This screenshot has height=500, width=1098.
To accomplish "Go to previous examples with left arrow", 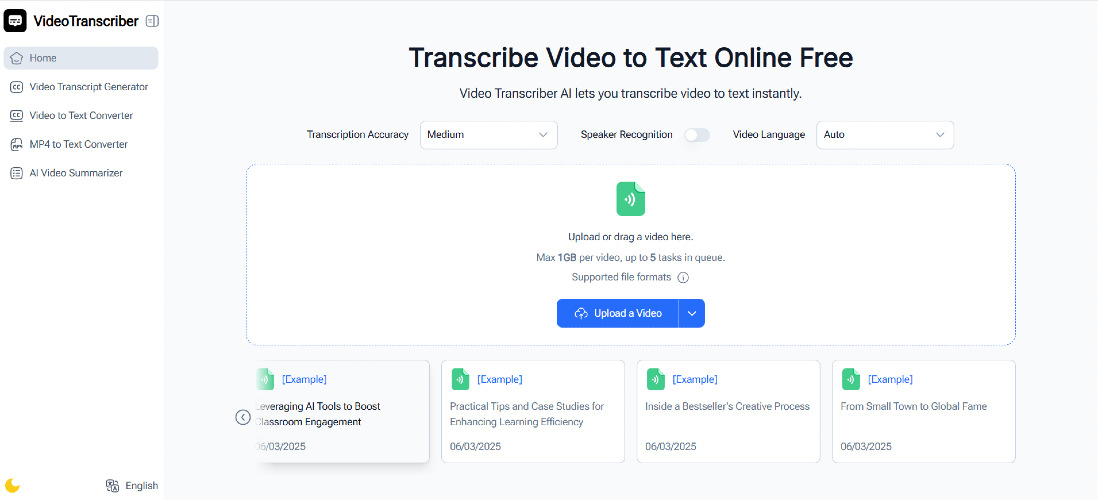I will [243, 417].
